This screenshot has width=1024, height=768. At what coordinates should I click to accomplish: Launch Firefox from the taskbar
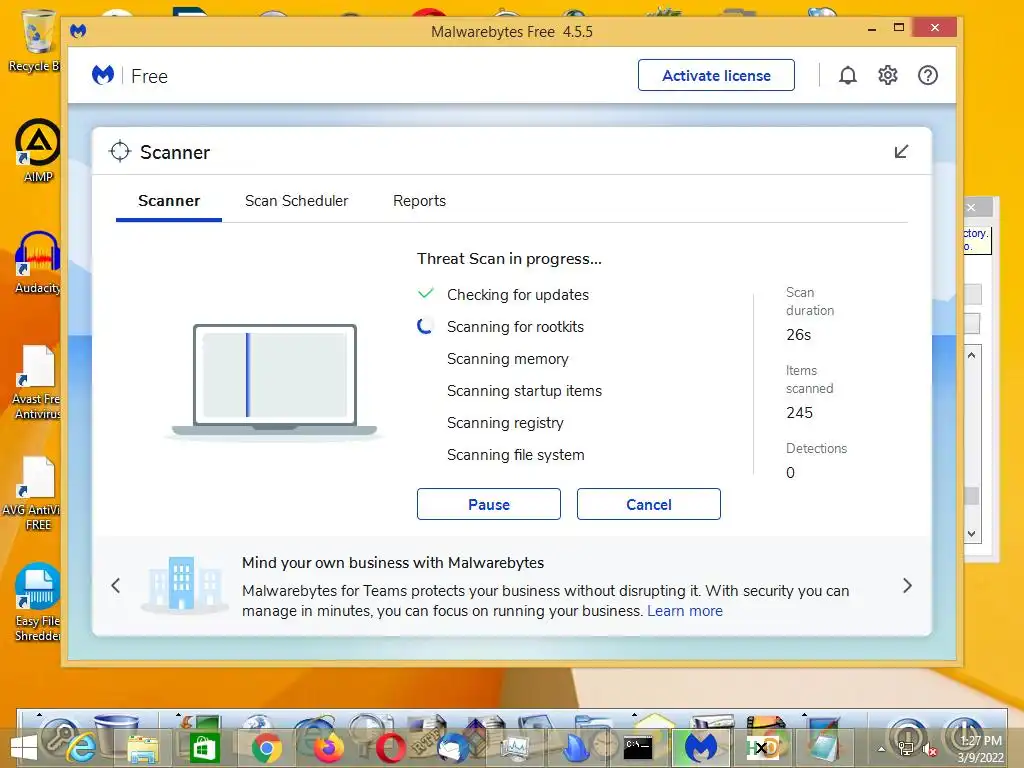[328, 748]
